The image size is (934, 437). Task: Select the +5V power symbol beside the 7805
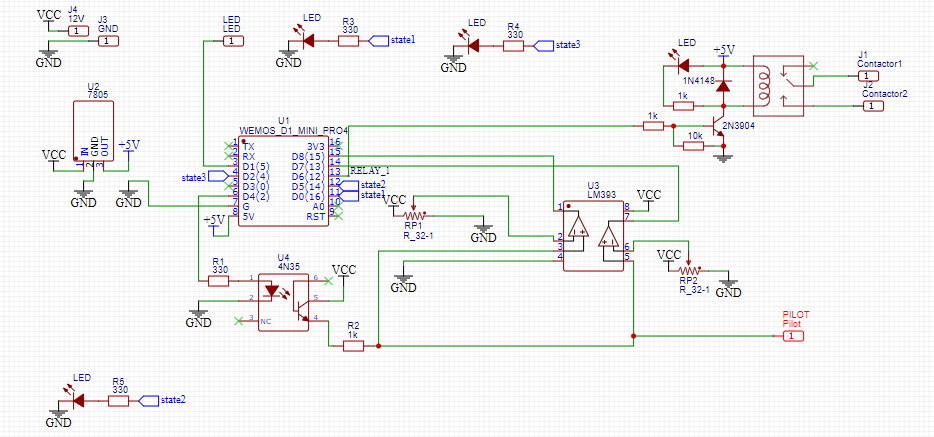[129, 148]
